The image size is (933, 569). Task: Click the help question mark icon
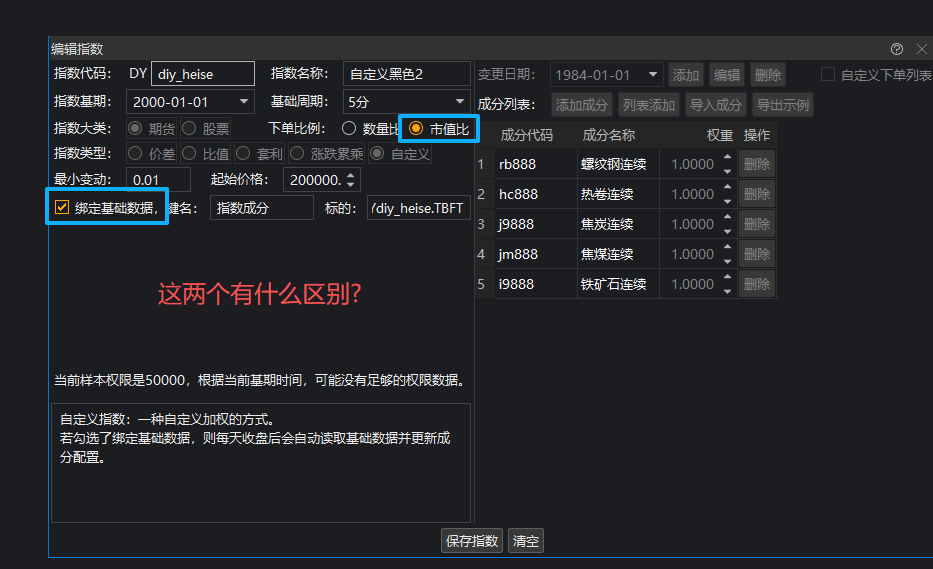coord(897,49)
